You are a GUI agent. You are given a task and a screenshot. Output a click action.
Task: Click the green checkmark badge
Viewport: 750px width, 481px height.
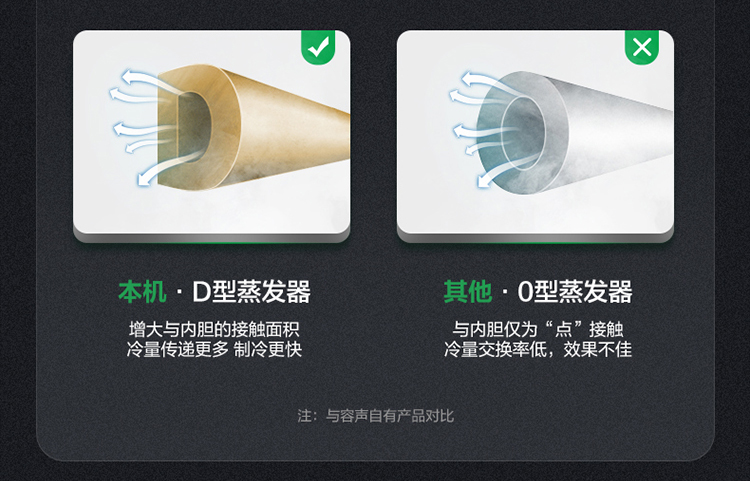point(318,47)
